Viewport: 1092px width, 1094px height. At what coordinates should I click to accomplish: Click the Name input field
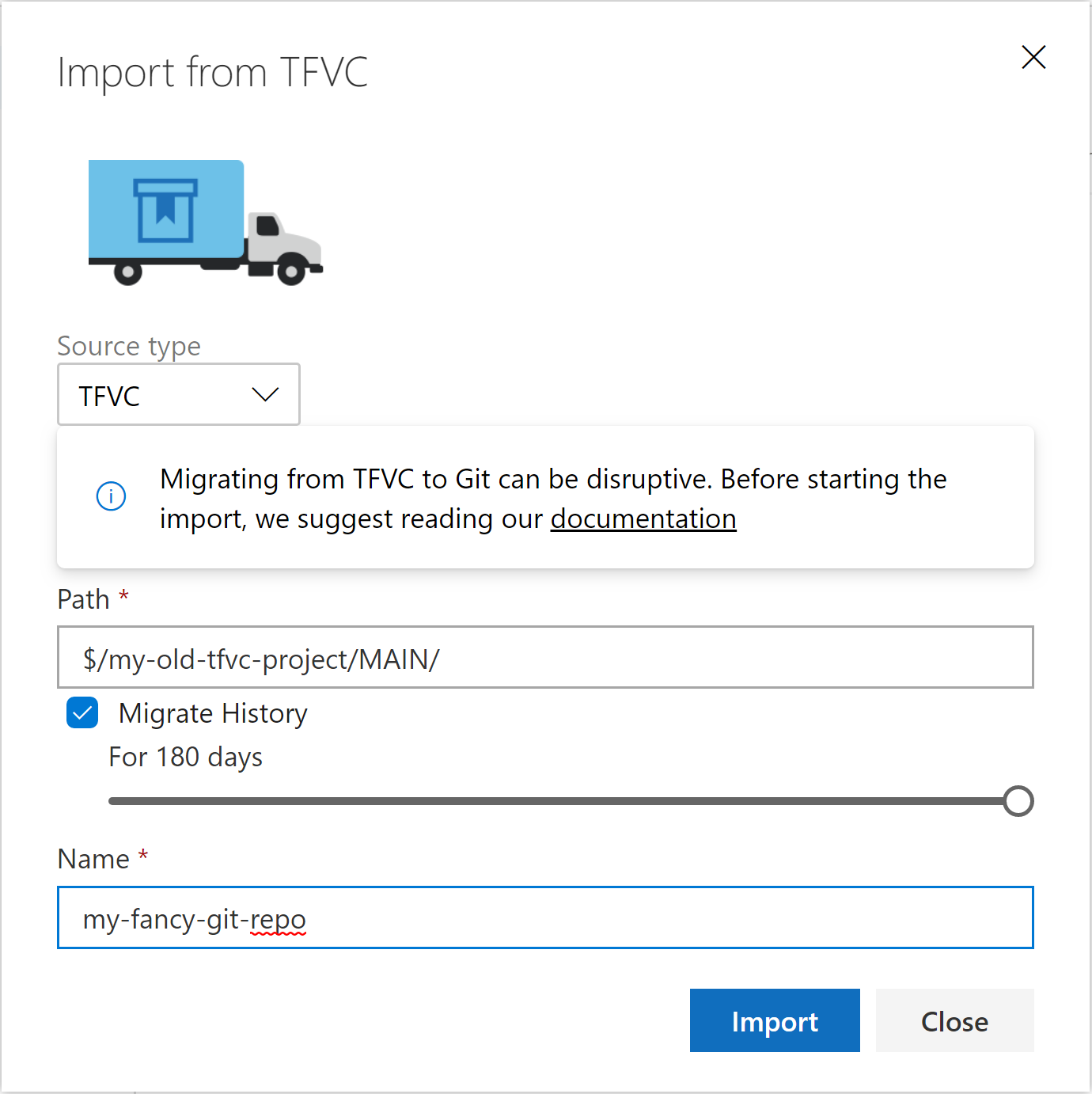coord(545,917)
